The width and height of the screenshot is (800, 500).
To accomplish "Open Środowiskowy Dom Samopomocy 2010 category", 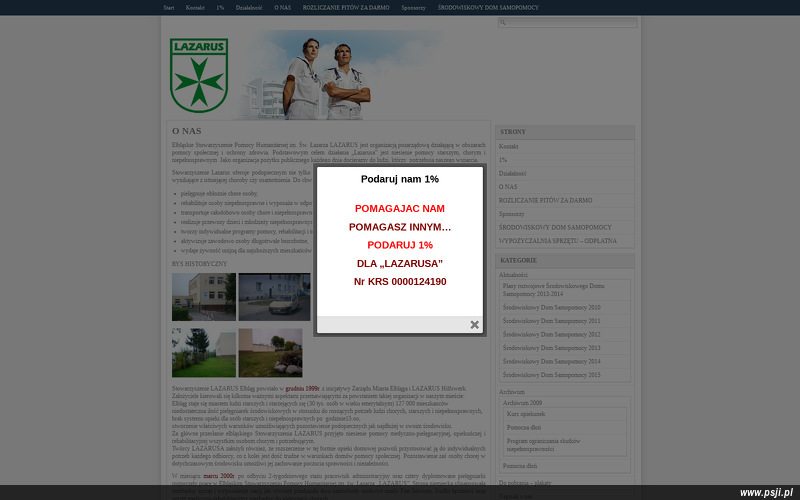I will tap(552, 308).
